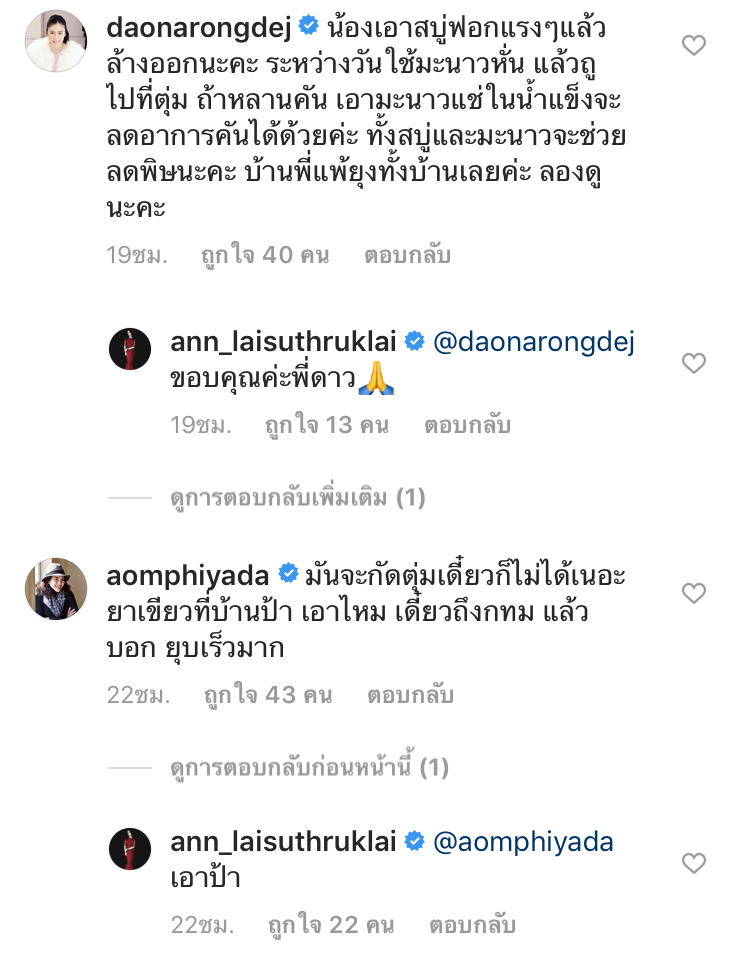Image resolution: width=750 pixels, height=964 pixels.
Task: Open the @aomphiyada mention link
Action: (523, 842)
